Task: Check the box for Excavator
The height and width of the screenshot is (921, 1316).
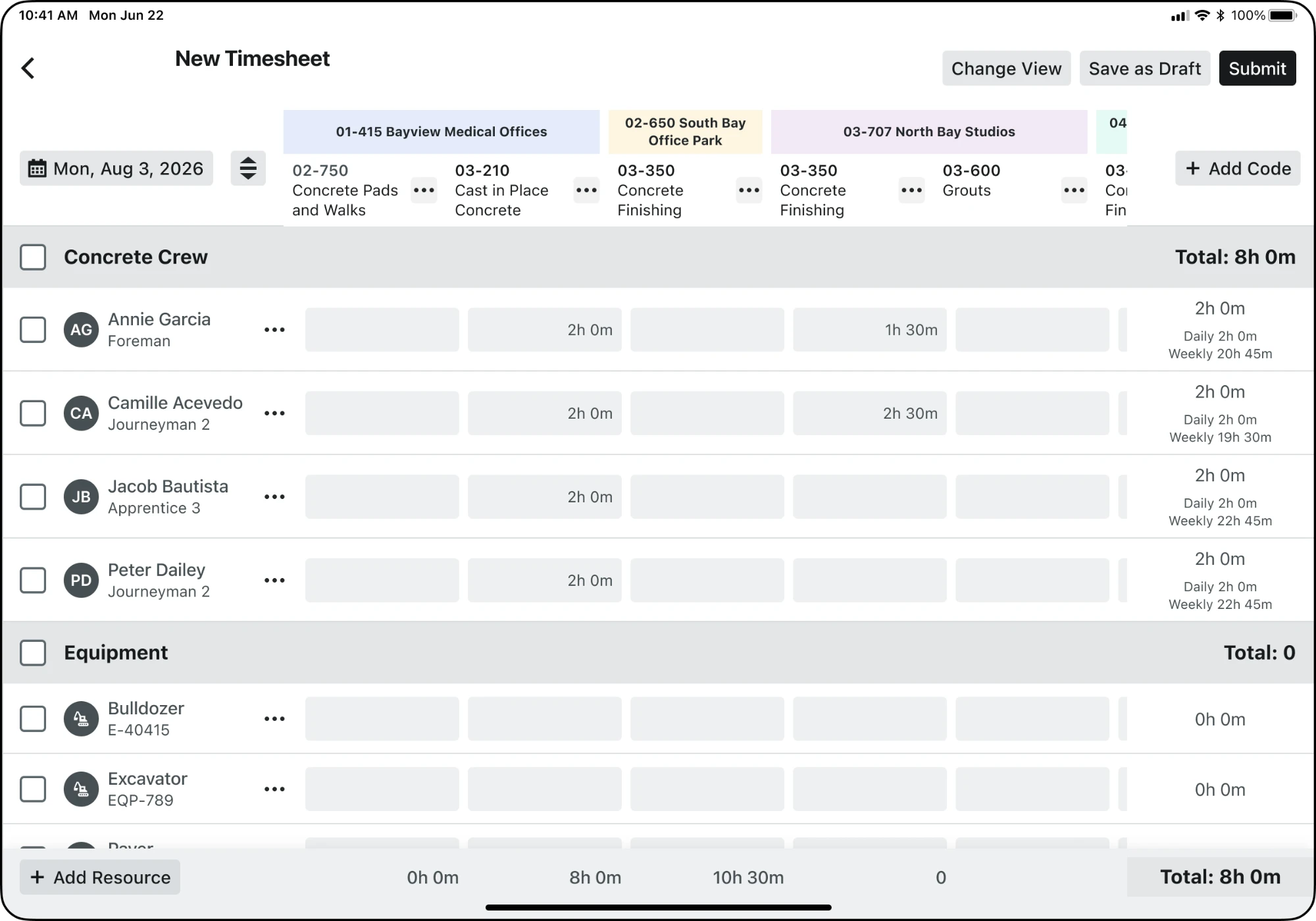Action: [x=33, y=789]
